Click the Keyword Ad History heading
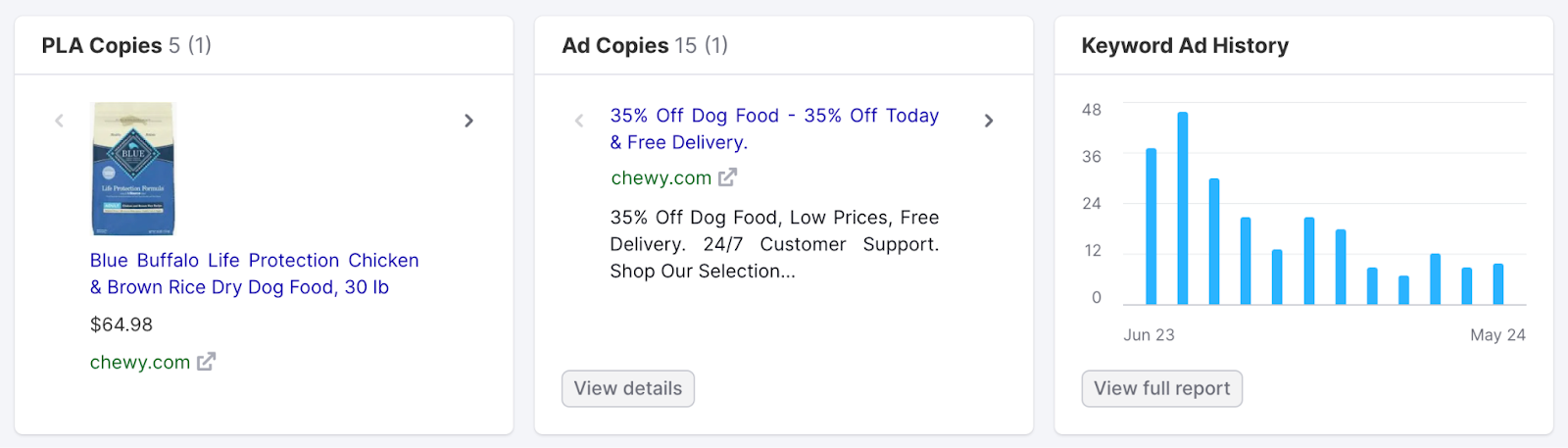This screenshot has height=448, width=1568. point(1185,46)
